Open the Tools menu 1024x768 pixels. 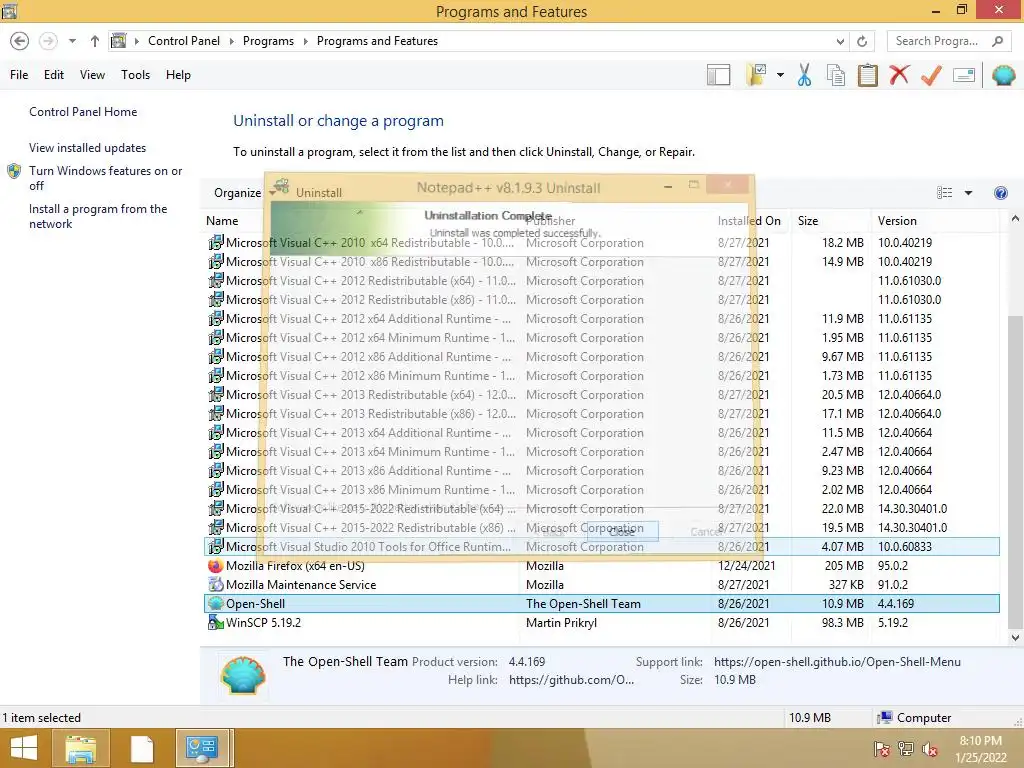point(135,75)
